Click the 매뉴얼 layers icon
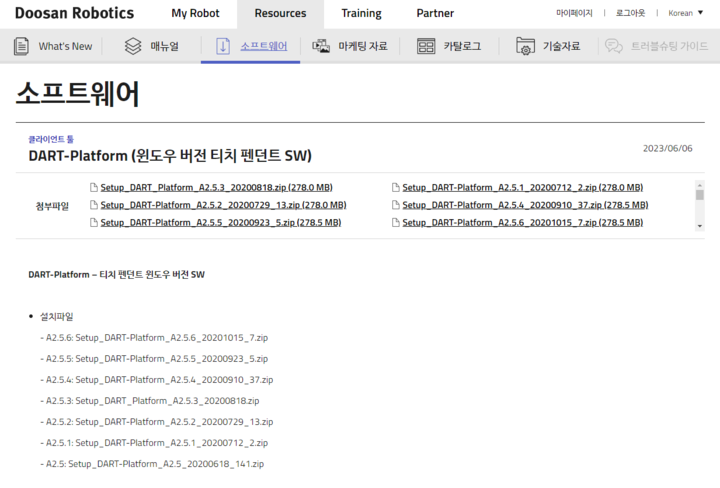Screen dimensions: 720x488 point(133,46)
